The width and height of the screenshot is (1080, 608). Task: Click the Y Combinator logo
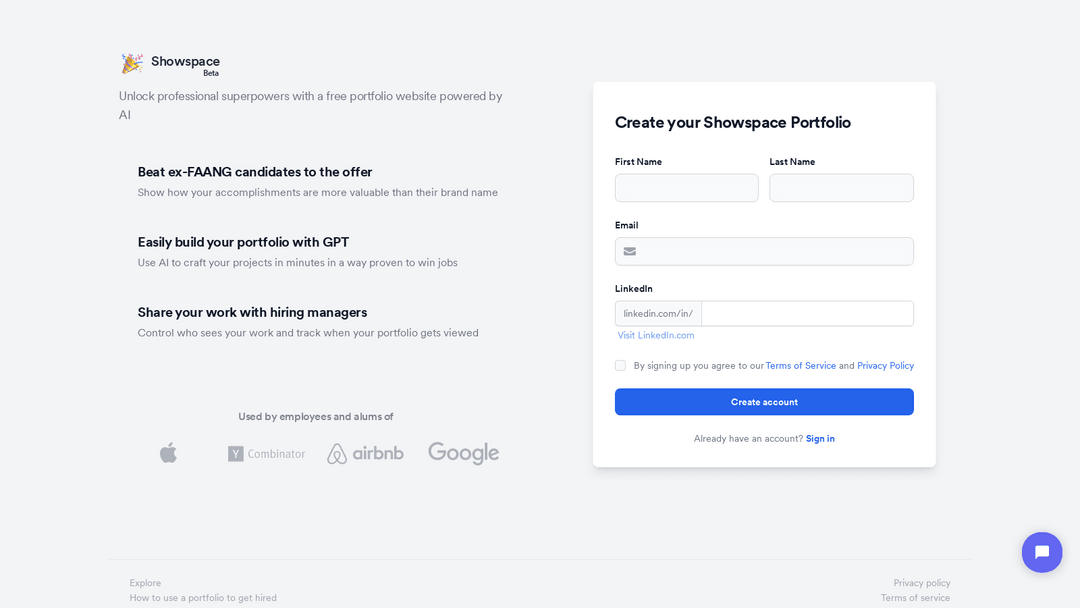click(x=267, y=454)
